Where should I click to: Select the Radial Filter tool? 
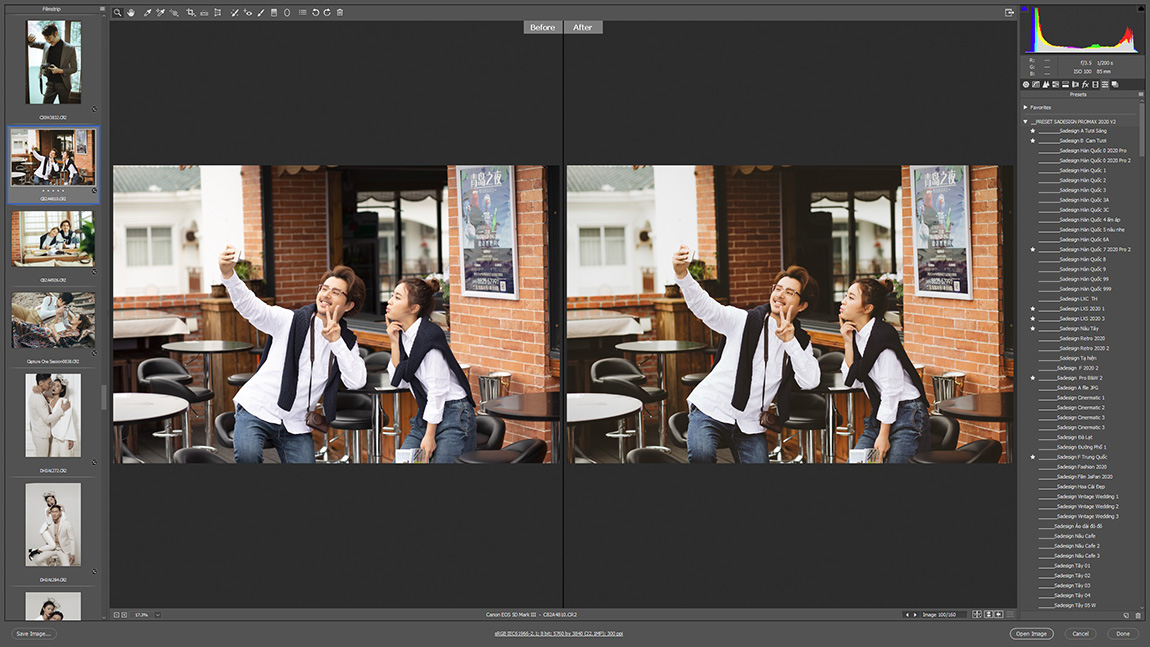287,12
